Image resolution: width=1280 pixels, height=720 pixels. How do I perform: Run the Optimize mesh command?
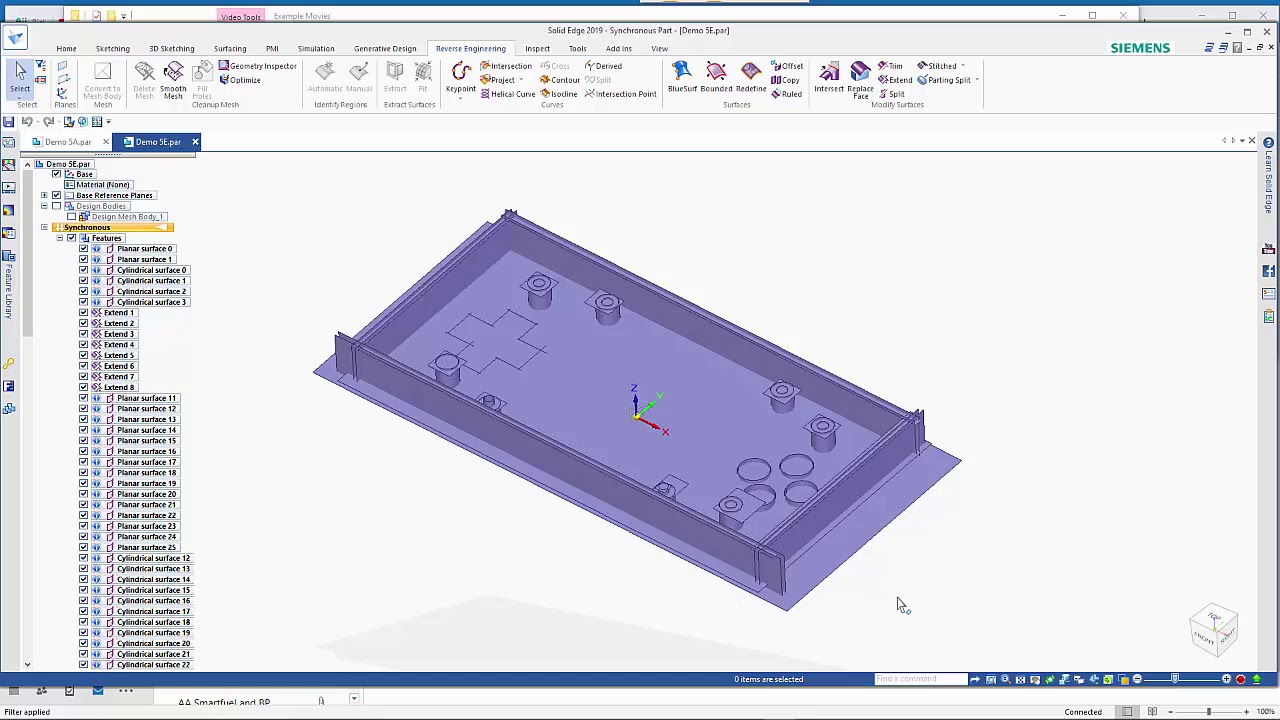239,80
